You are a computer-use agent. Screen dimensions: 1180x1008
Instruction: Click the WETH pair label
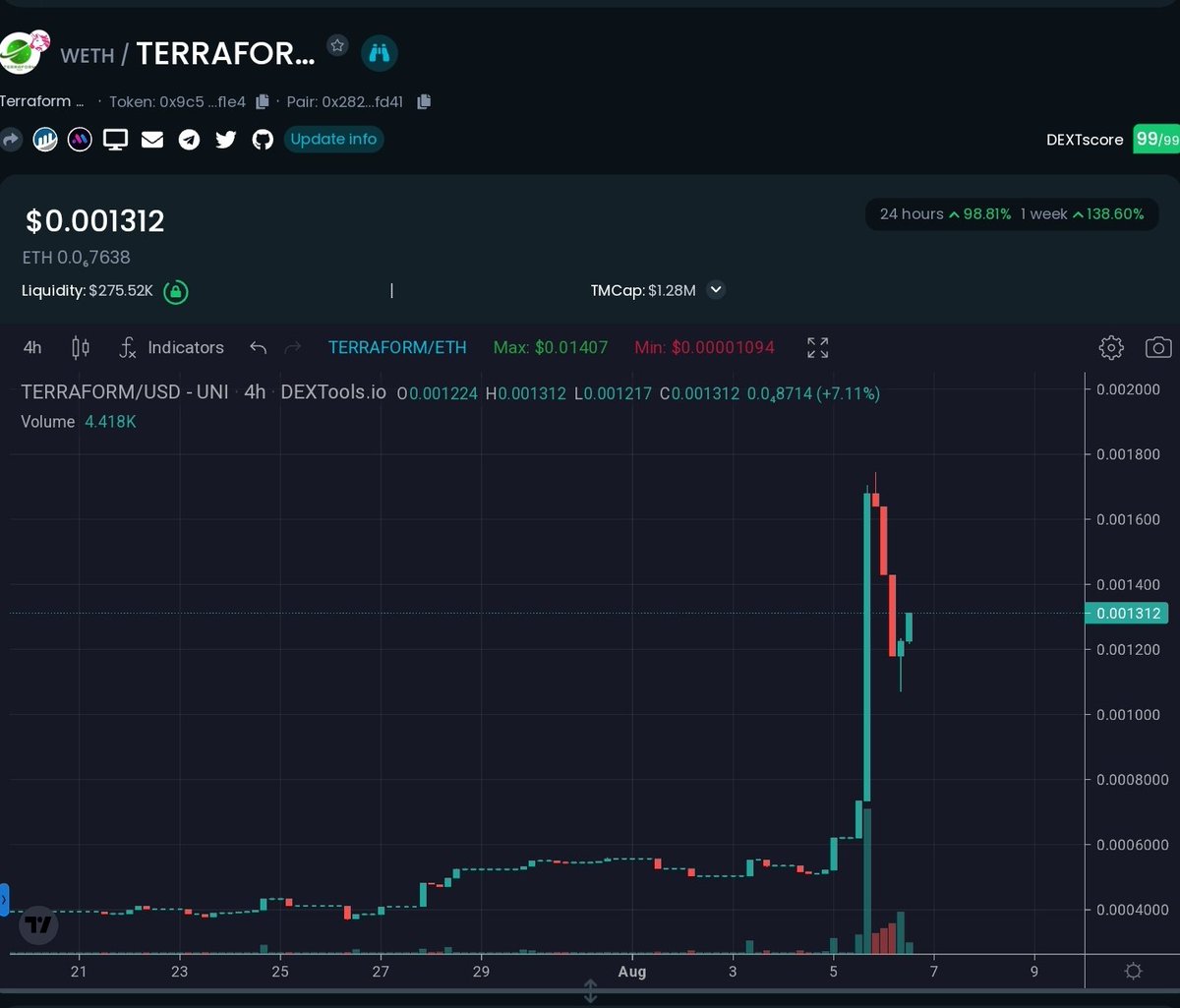[x=87, y=55]
